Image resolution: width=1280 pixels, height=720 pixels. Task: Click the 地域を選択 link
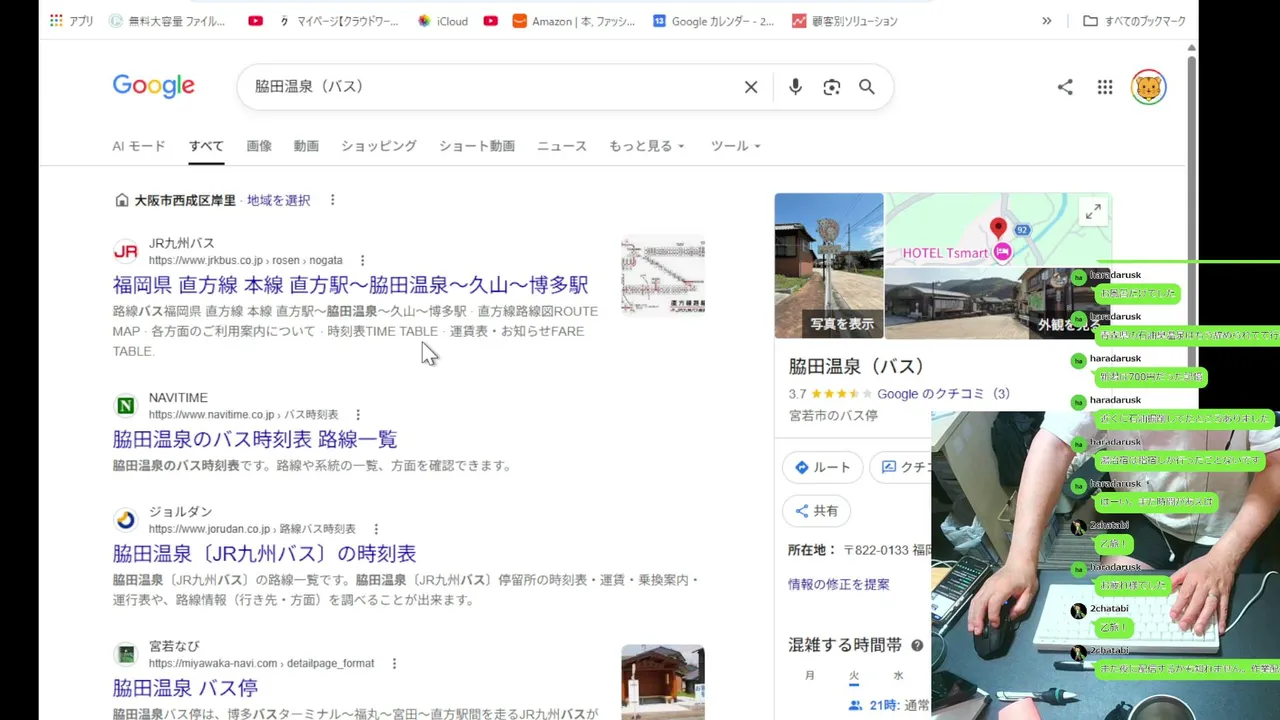(x=279, y=200)
